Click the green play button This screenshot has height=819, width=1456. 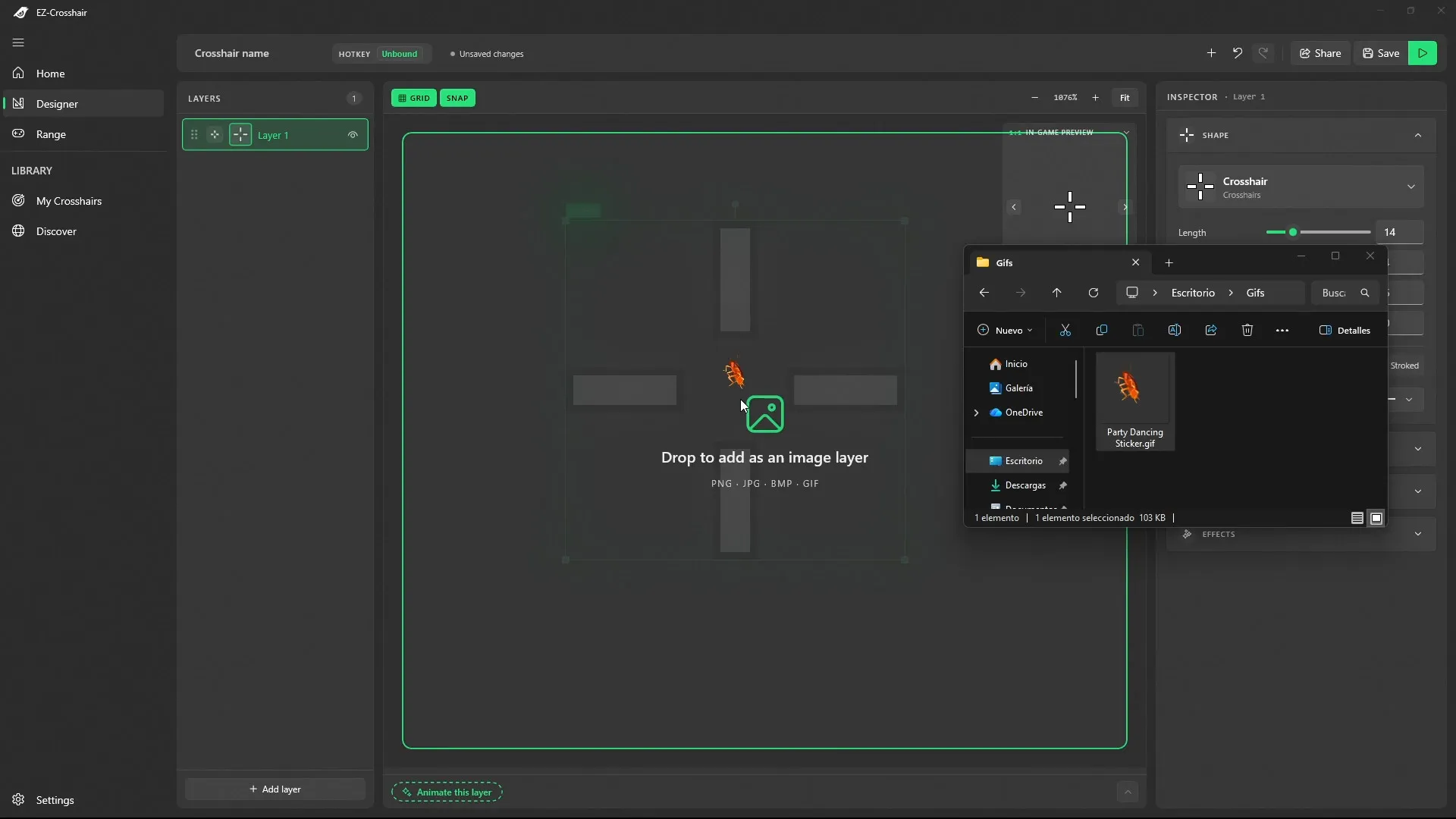click(1423, 53)
